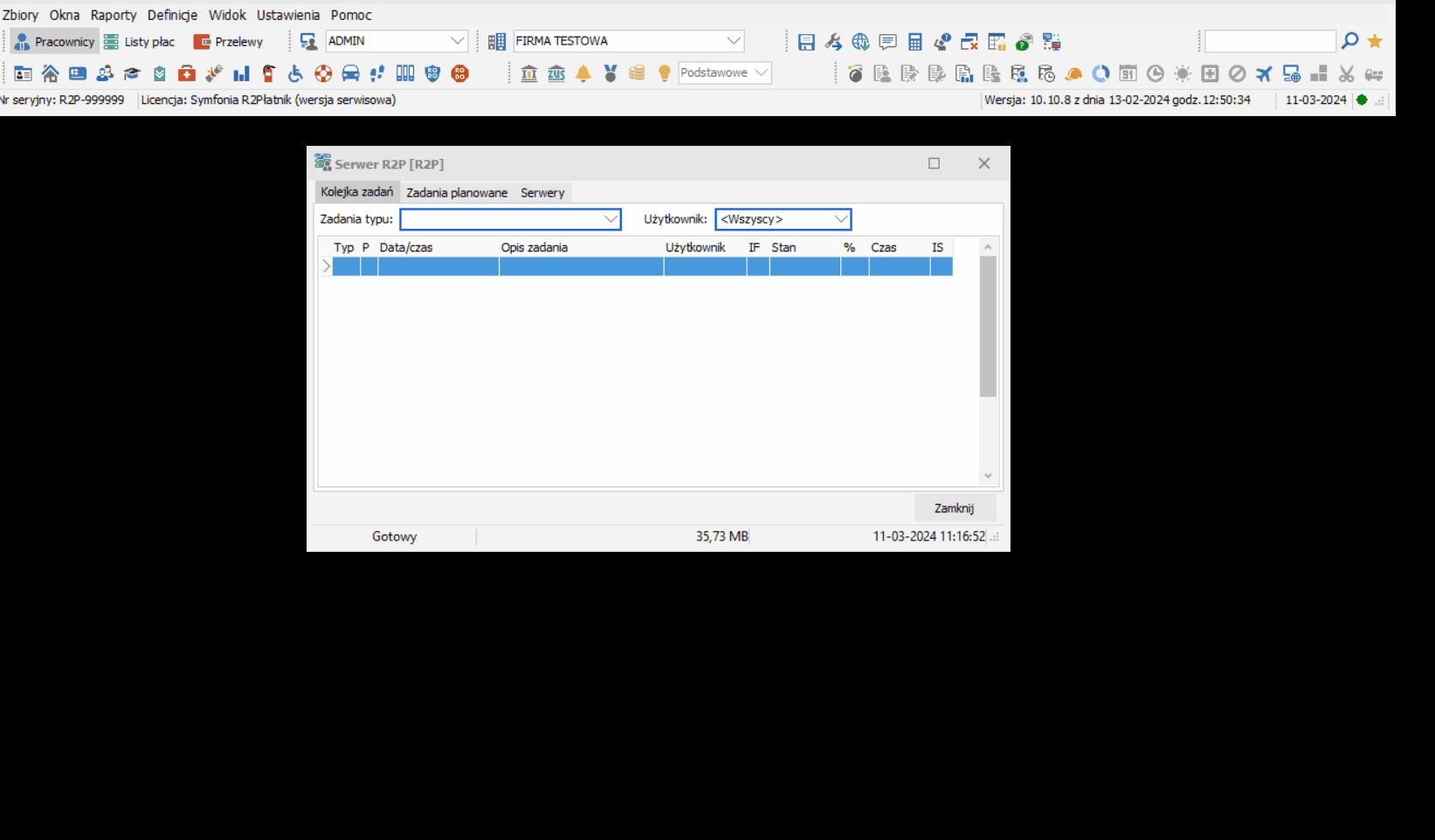Click the globe download icon
The width and height of the screenshot is (1435, 840).
click(x=860, y=42)
